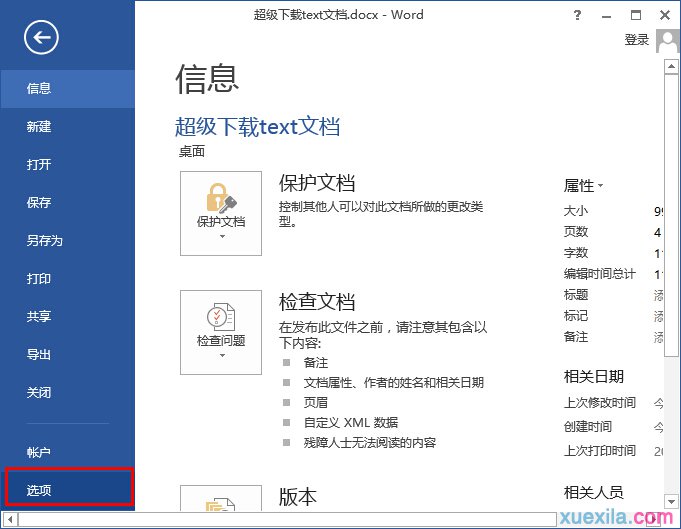Click the horizontal scroll left arrow
681x529 pixels.
pyautogui.click(x=10, y=519)
